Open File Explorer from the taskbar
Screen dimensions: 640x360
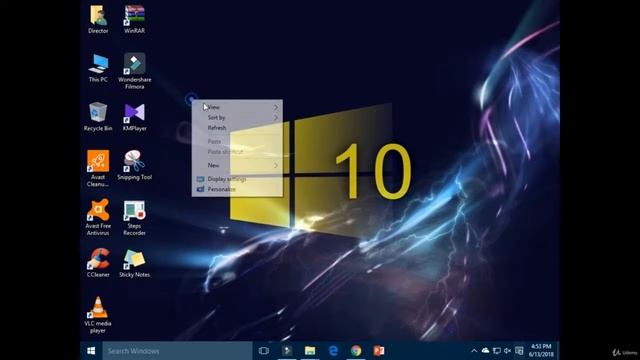coord(310,351)
